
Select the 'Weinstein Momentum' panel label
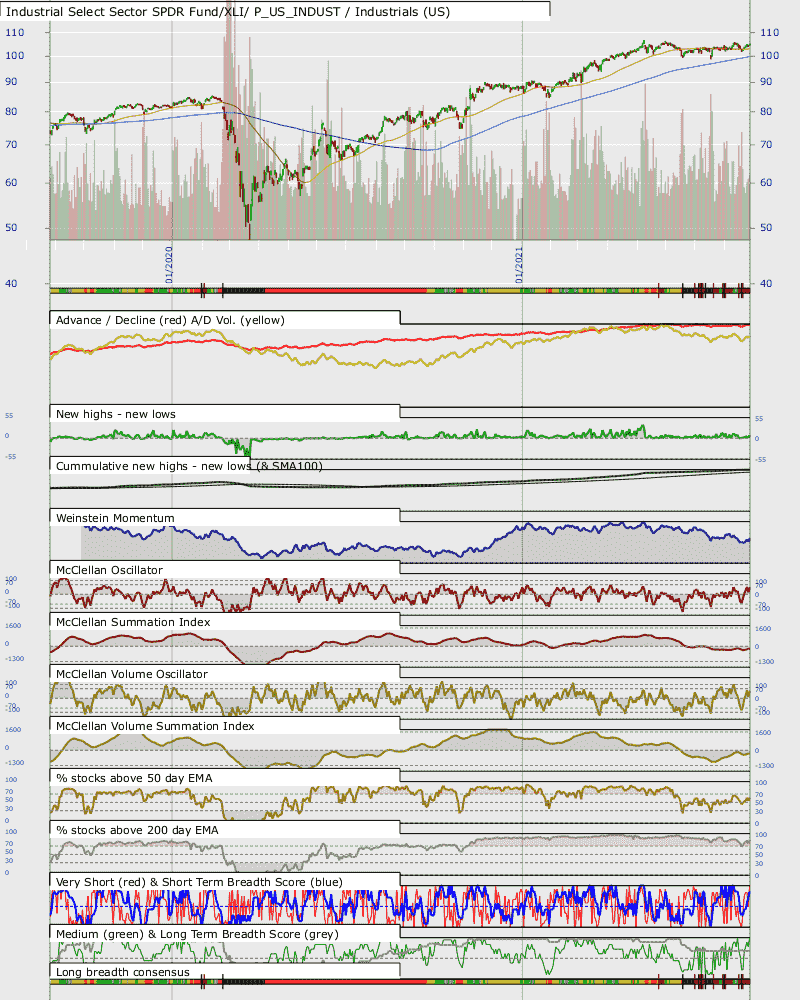pyautogui.click(x=115, y=518)
